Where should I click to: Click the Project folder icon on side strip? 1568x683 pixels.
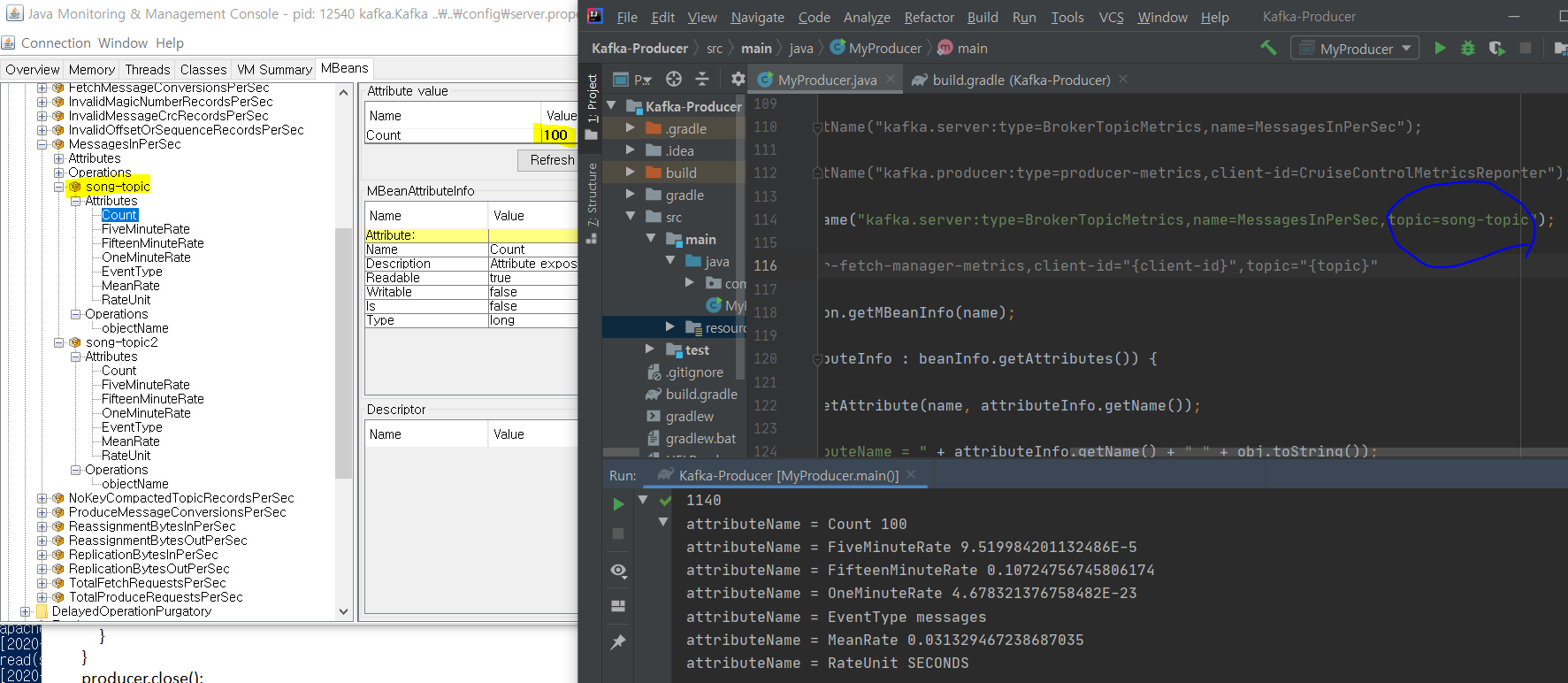point(592,134)
